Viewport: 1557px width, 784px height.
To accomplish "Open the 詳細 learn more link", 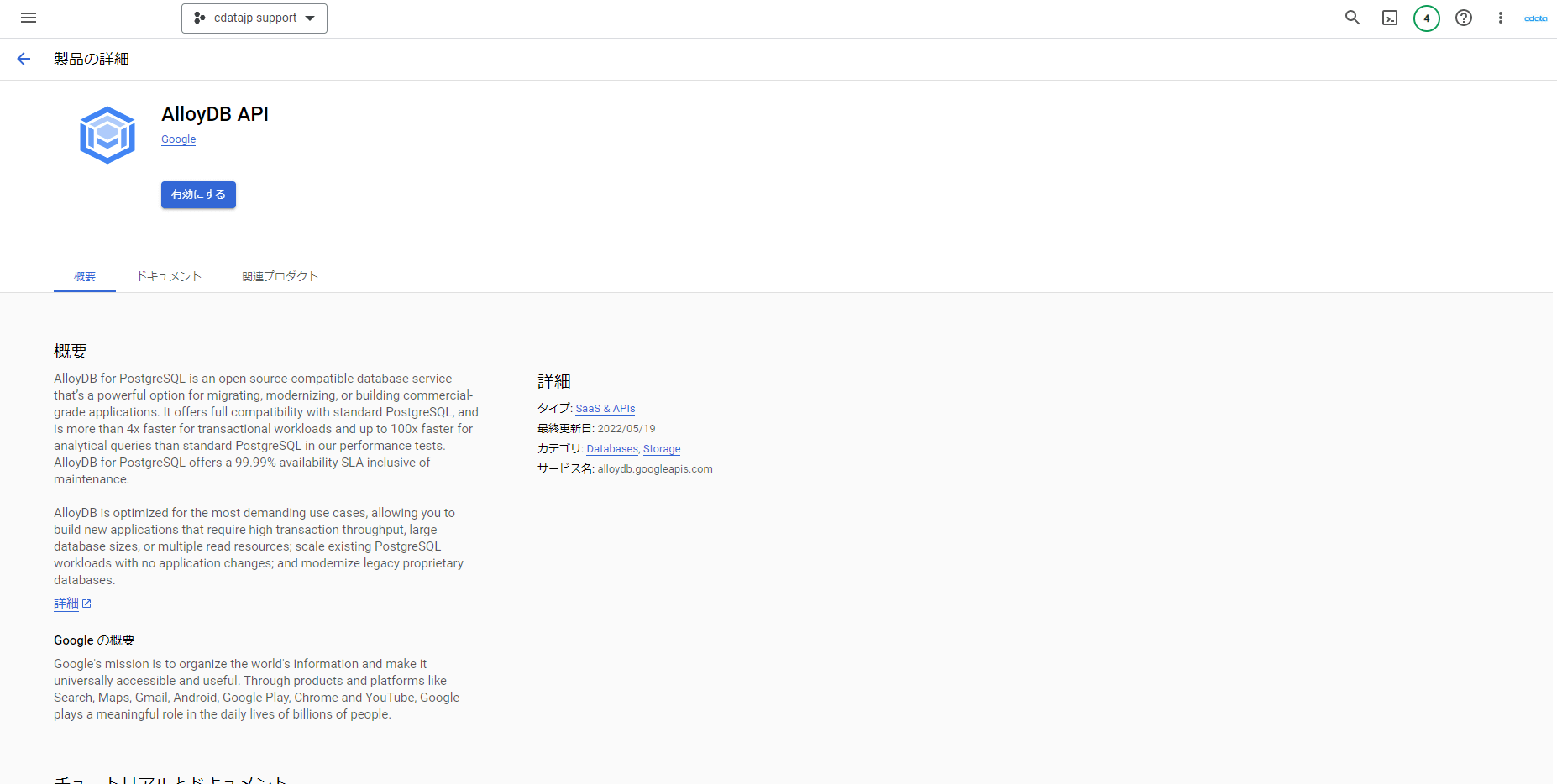I will tap(66, 604).
